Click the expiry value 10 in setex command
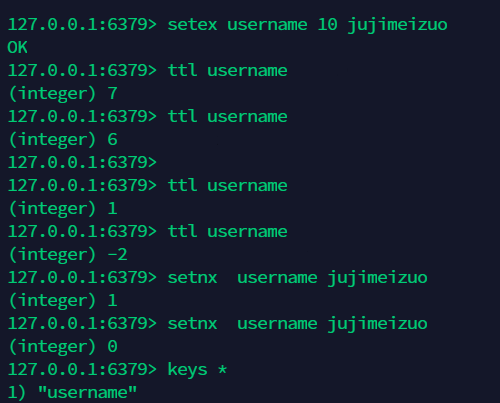Screen dimensions: 500x403 tap(327, 25)
